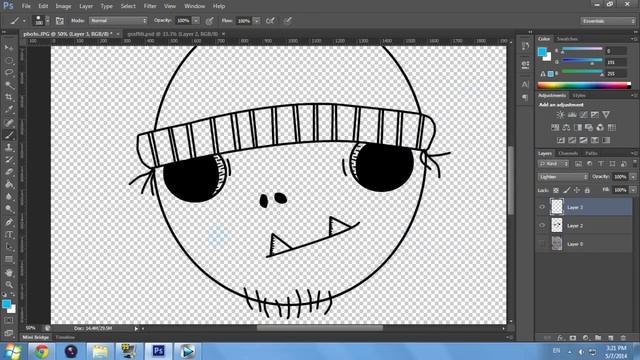Show Layer 0 via its visibility box
This screenshot has height=360, width=640.
tap(542, 244)
